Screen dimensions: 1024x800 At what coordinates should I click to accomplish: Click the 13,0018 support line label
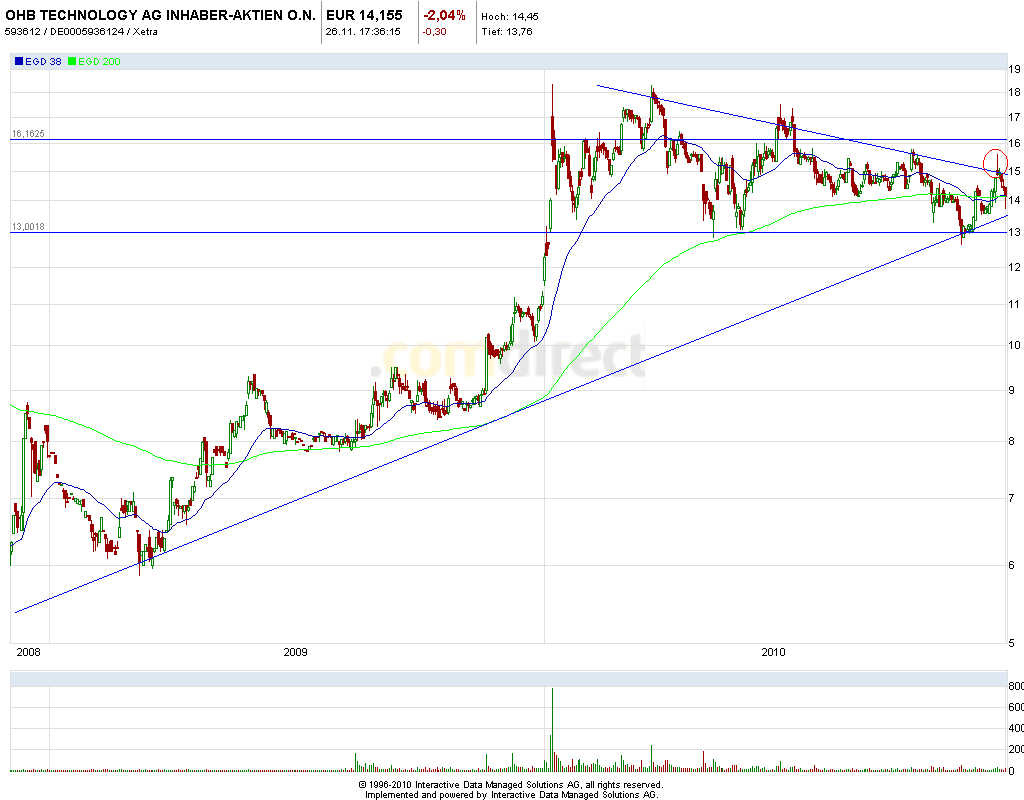click(27, 228)
